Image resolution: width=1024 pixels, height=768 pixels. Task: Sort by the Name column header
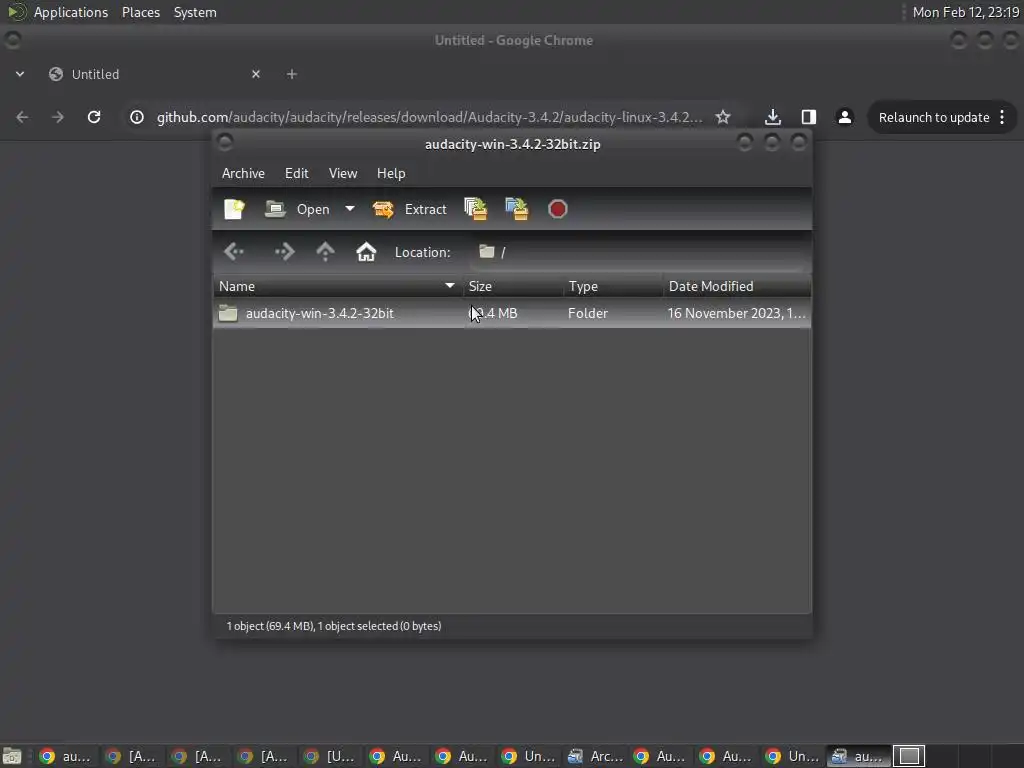click(x=338, y=286)
